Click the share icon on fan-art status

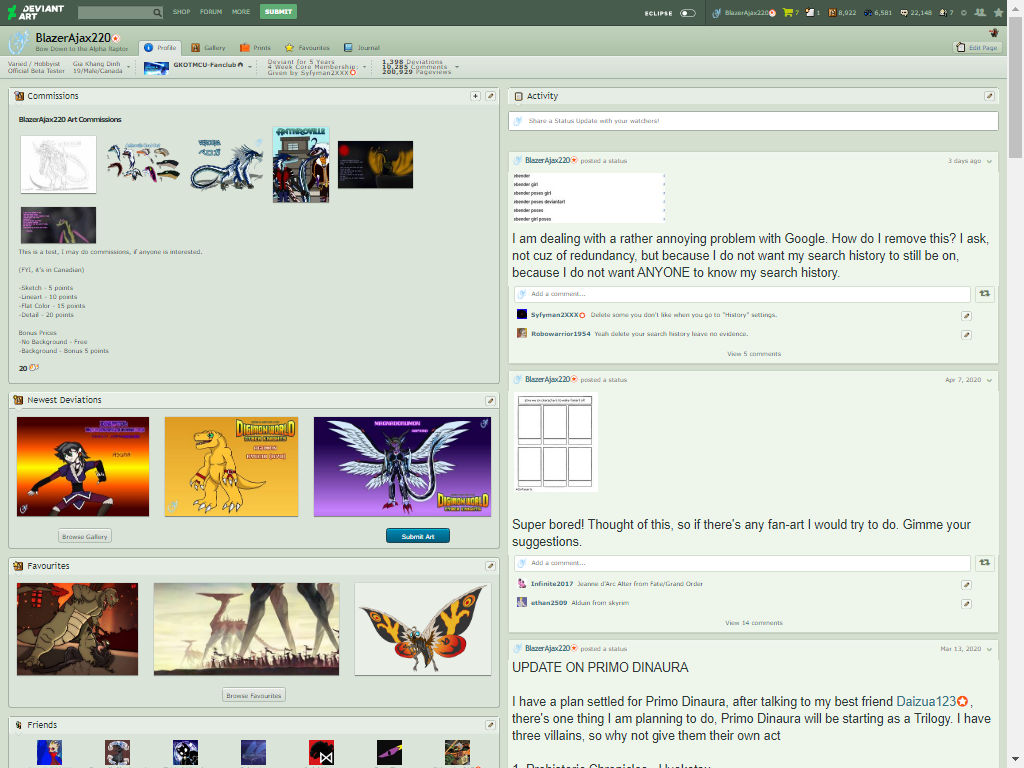click(x=985, y=563)
